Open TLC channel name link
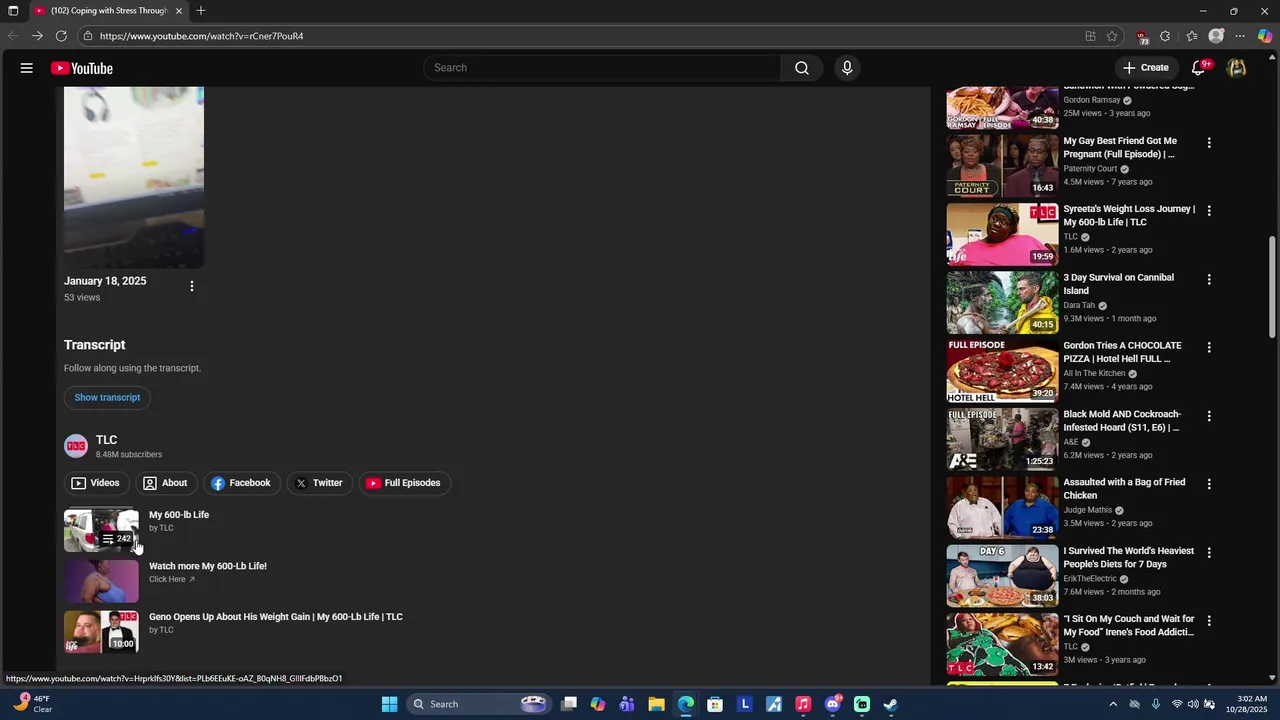Image resolution: width=1280 pixels, height=720 pixels. [x=106, y=440]
